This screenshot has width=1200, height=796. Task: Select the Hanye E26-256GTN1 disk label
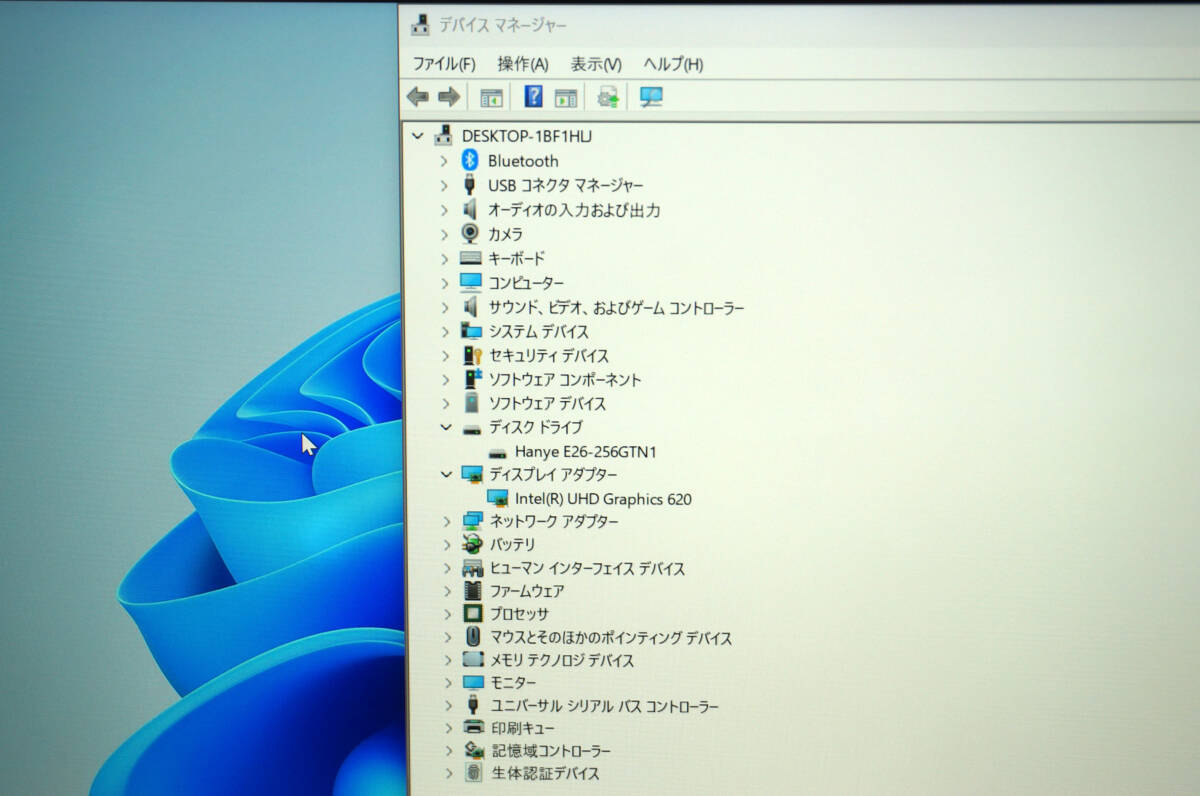(586, 451)
